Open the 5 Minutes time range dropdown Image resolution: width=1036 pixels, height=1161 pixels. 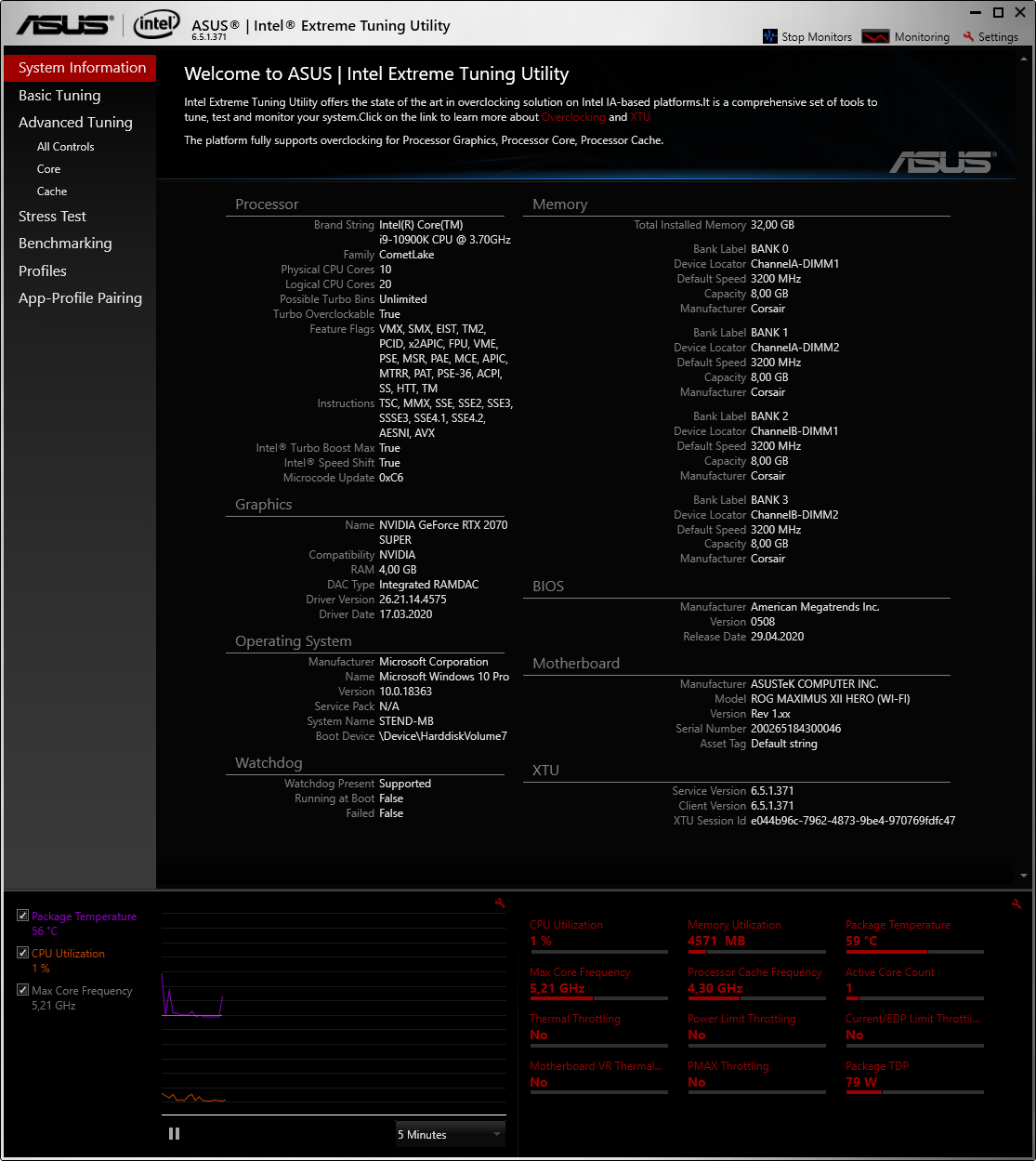point(450,1134)
